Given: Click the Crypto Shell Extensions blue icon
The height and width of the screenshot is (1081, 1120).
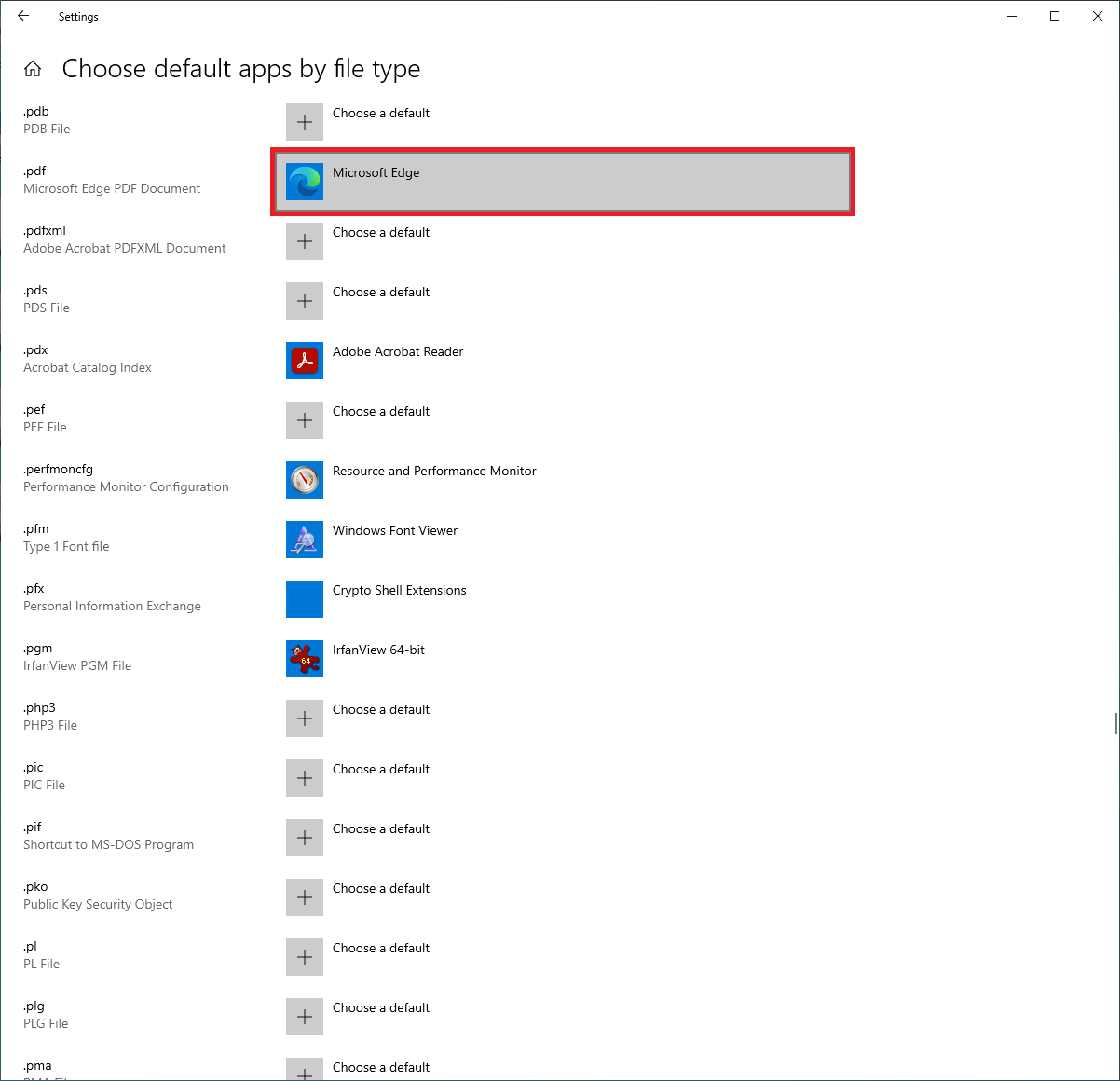Looking at the screenshot, I should pyautogui.click(x=305, y=599).
